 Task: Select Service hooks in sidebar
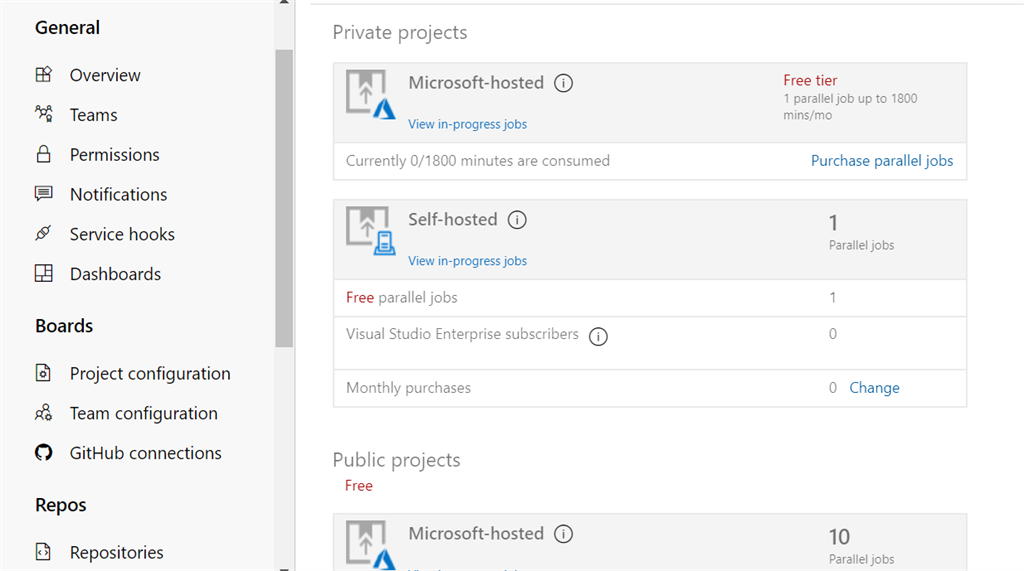(122, 235)
